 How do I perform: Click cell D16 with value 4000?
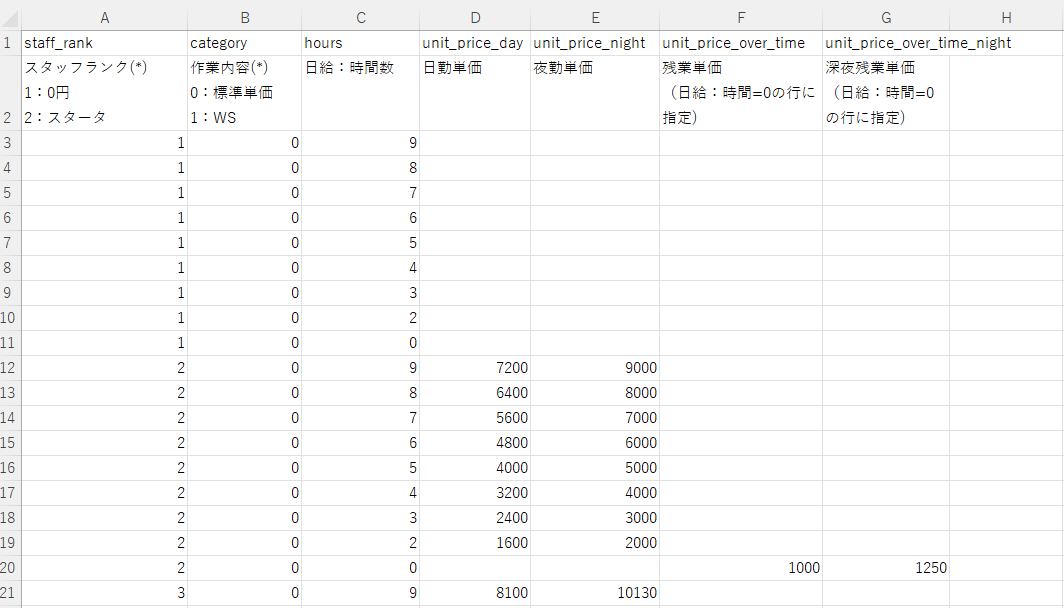tap(475, 468)
